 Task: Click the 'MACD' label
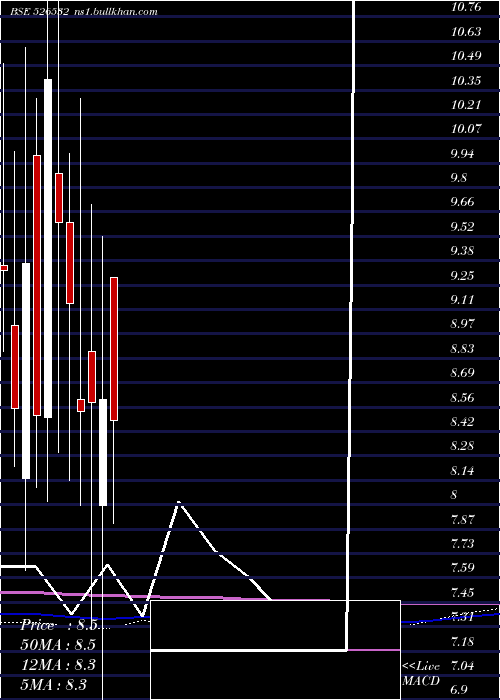coord(421,681)
